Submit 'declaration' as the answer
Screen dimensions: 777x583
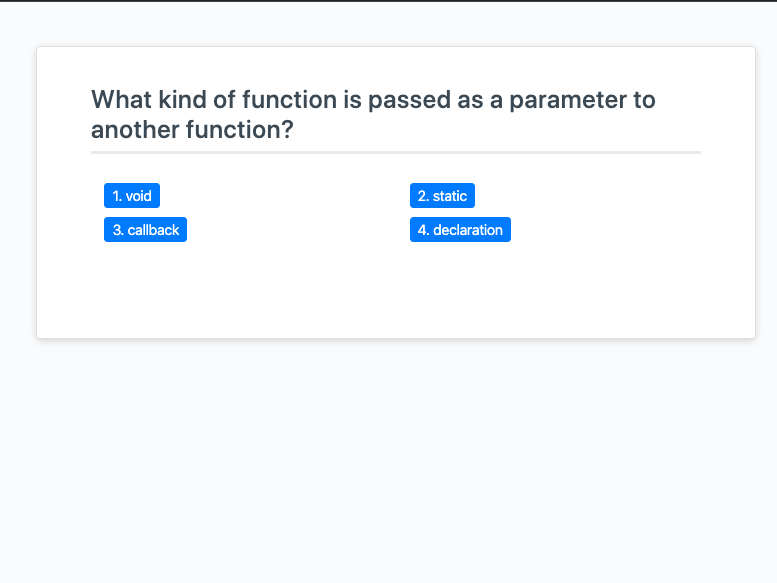(x=460, y=230)
